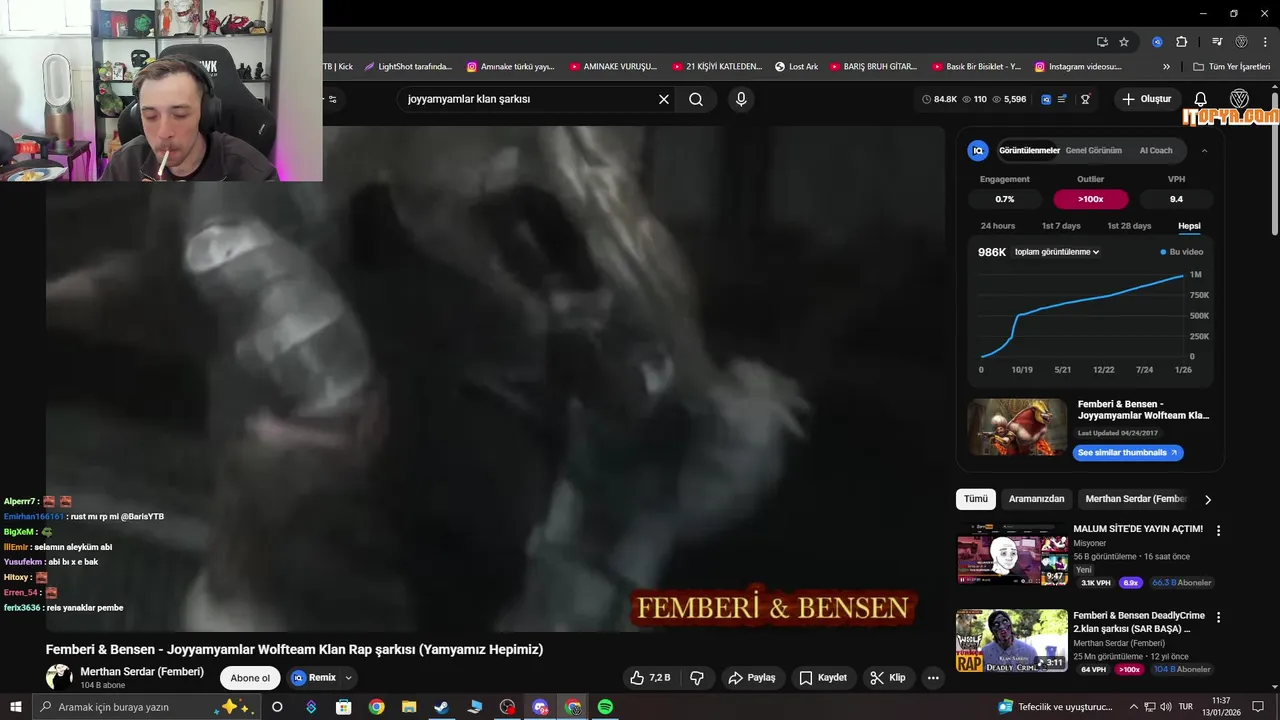1280x720 pixels.
Task: Open Microsoft Store from the taskbar
Action: coord(344,707)
